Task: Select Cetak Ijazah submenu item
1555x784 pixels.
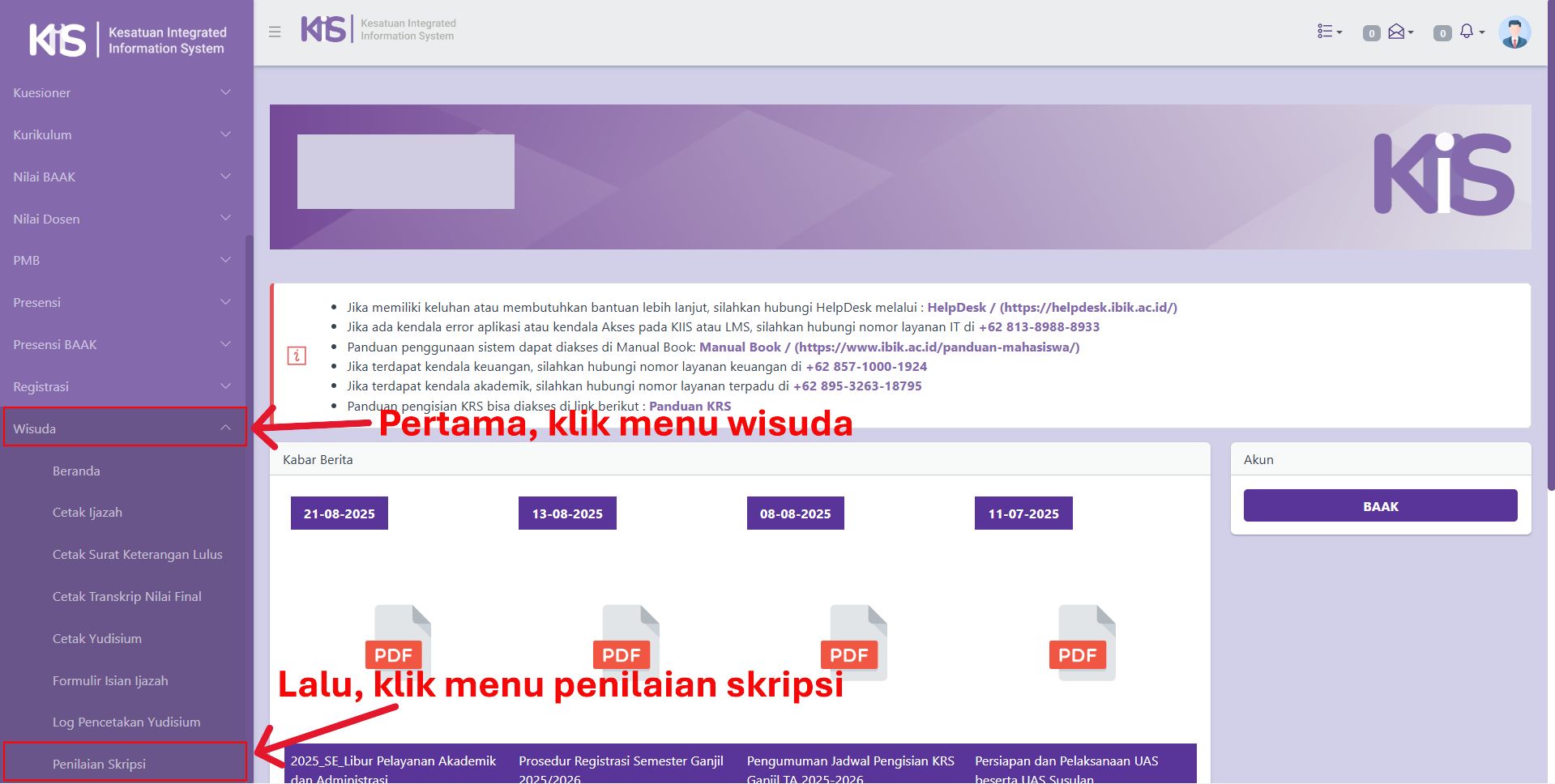Action: tap(88, 512)
